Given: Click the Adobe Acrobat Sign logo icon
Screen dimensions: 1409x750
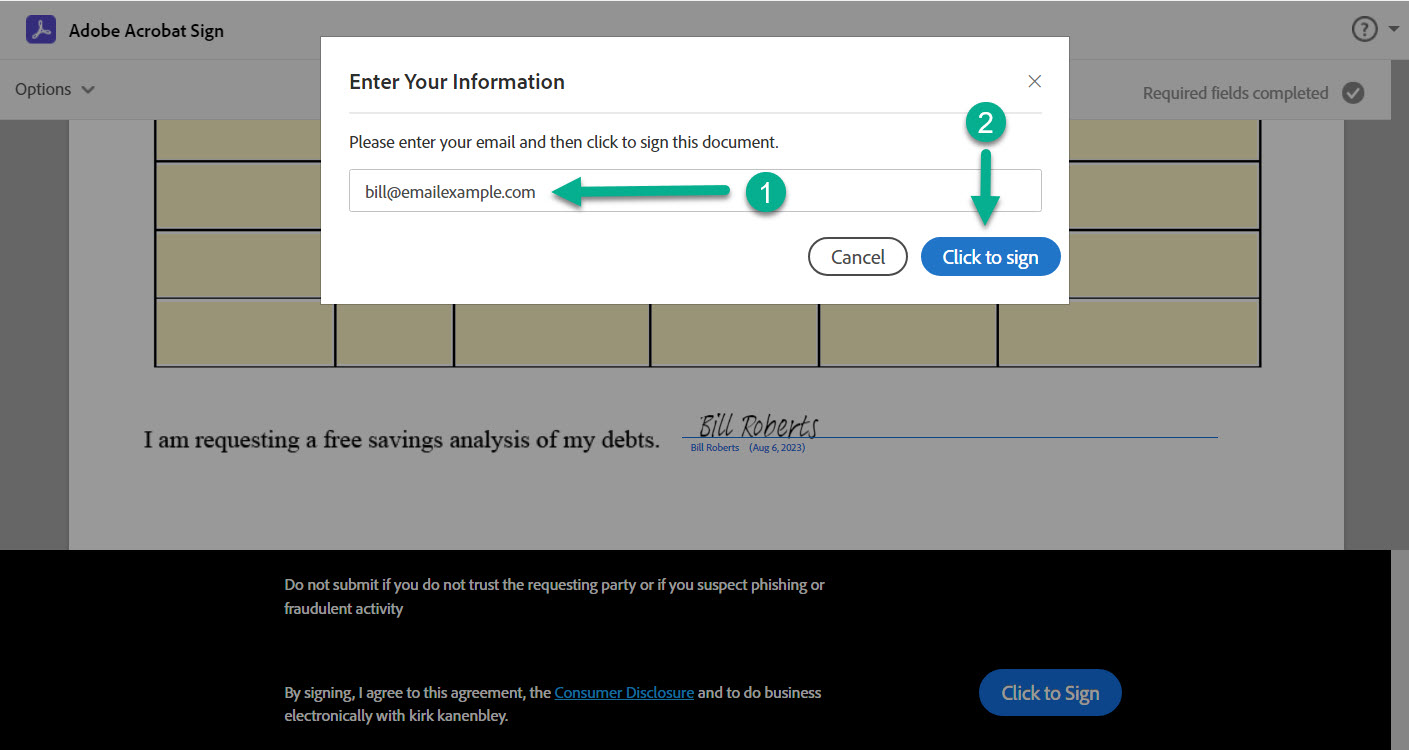Looking at the screenshot, I should tap(41, 30).
